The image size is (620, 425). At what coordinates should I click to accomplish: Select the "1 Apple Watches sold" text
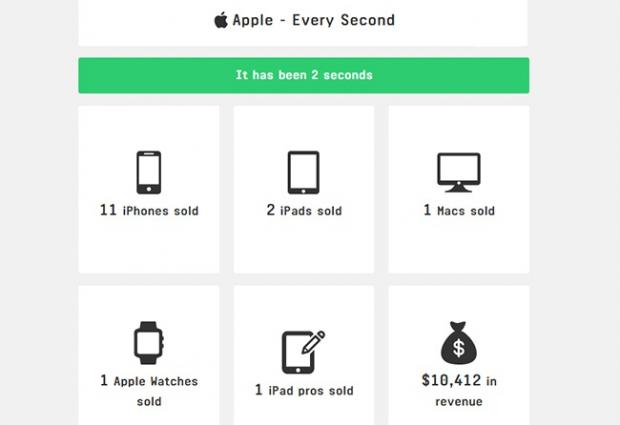149,391
